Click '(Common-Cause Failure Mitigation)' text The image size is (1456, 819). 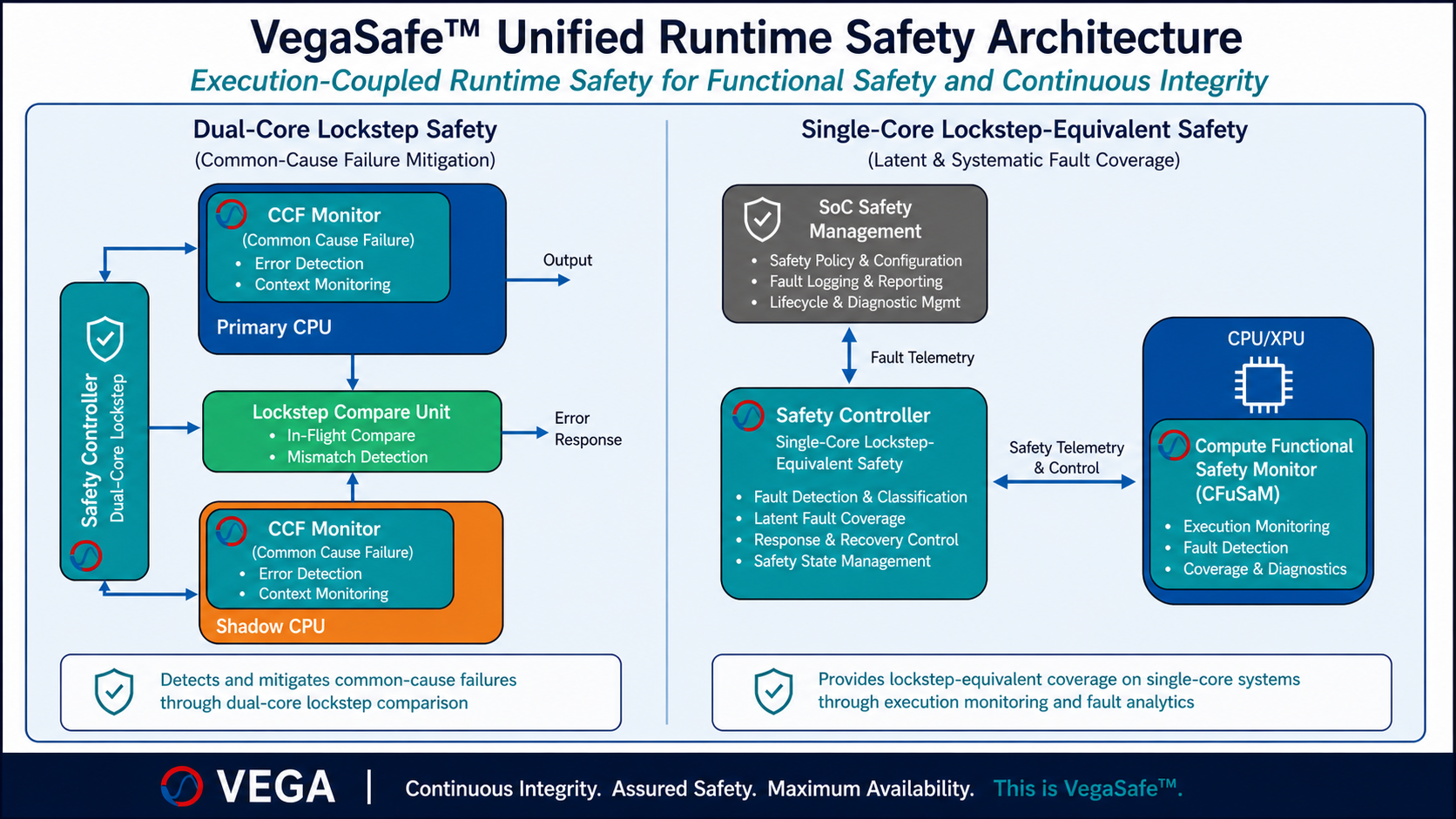point(345,160)
